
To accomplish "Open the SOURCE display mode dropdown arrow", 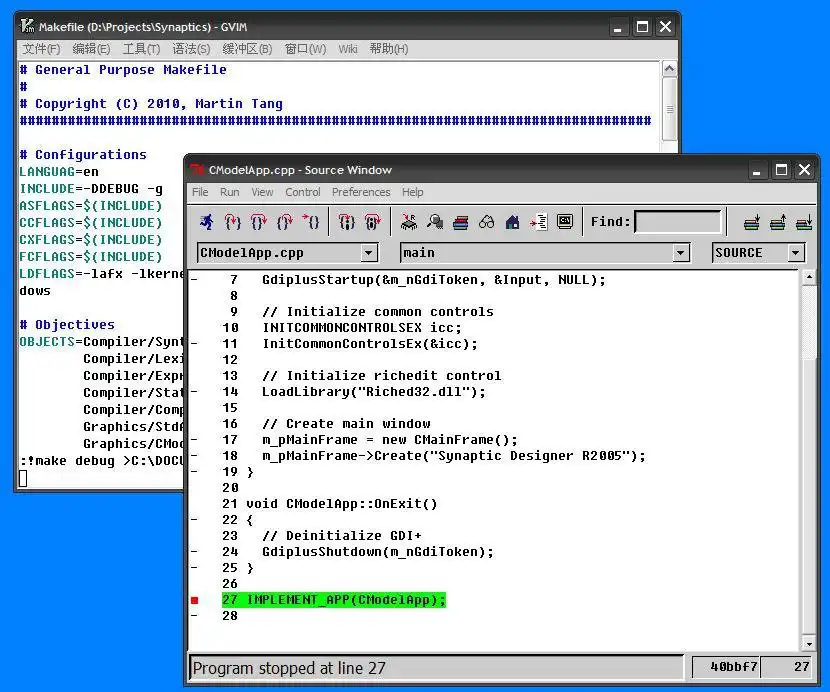I will pyautogui.click(x=796, y=253).
